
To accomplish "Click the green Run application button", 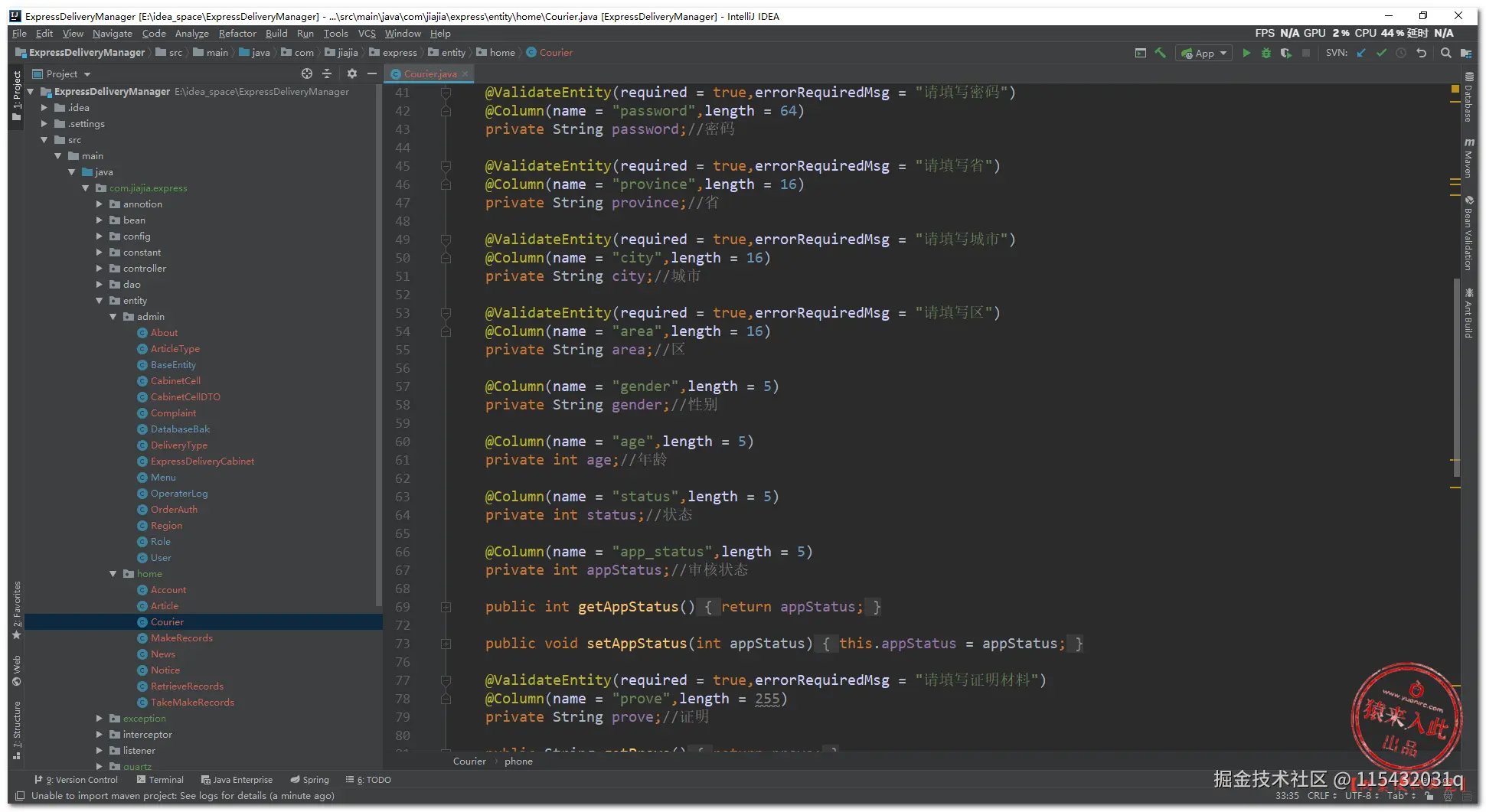I will 1246,53.
